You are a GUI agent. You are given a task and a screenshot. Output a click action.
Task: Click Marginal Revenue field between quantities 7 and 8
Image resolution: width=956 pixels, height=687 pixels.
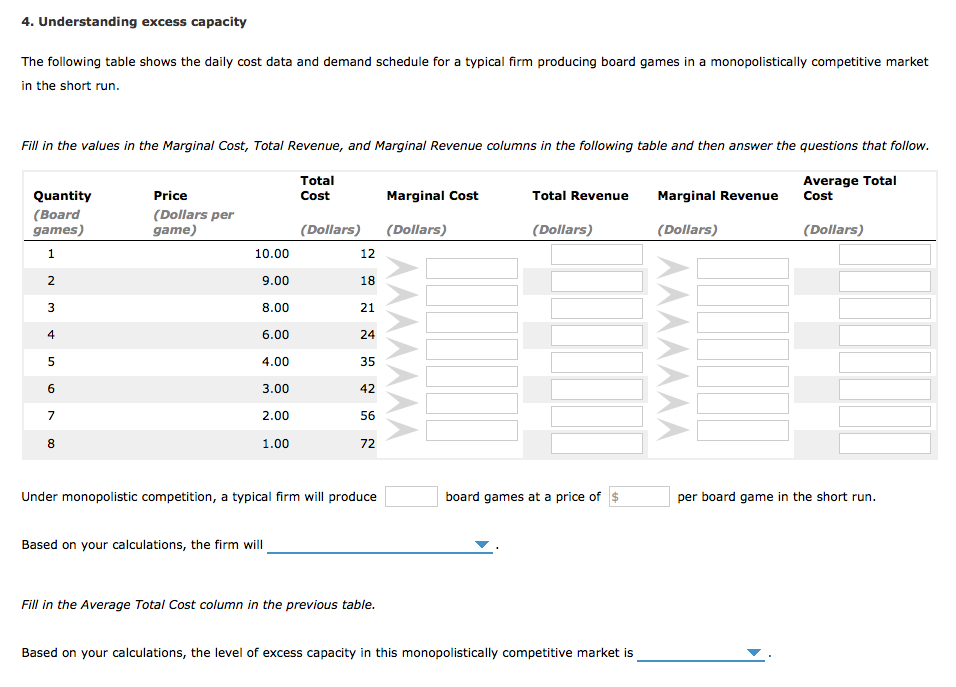742,430
